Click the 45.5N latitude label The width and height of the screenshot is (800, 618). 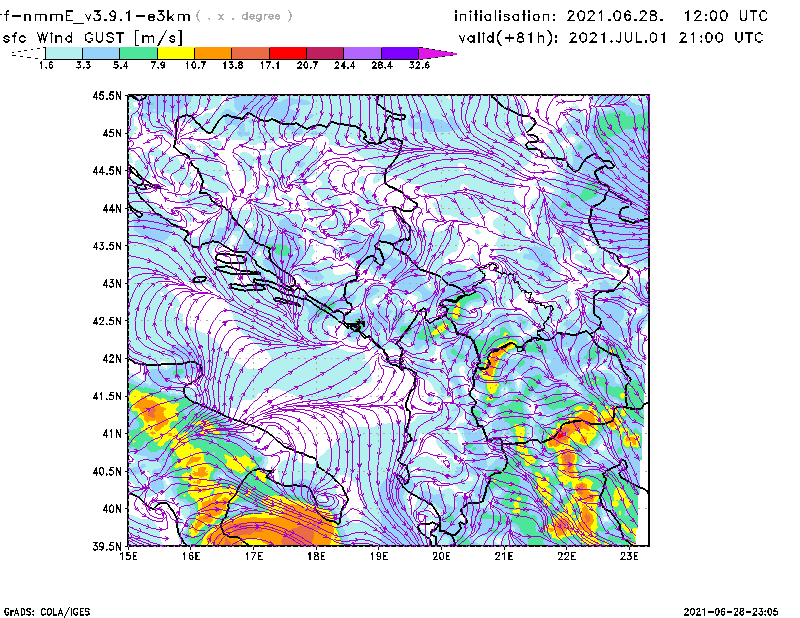click(107, 95)
